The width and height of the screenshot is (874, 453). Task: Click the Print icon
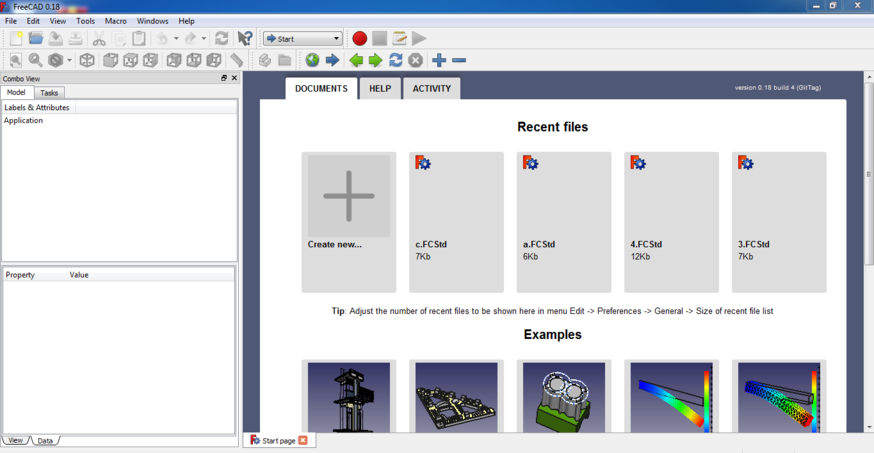(75, 38)
